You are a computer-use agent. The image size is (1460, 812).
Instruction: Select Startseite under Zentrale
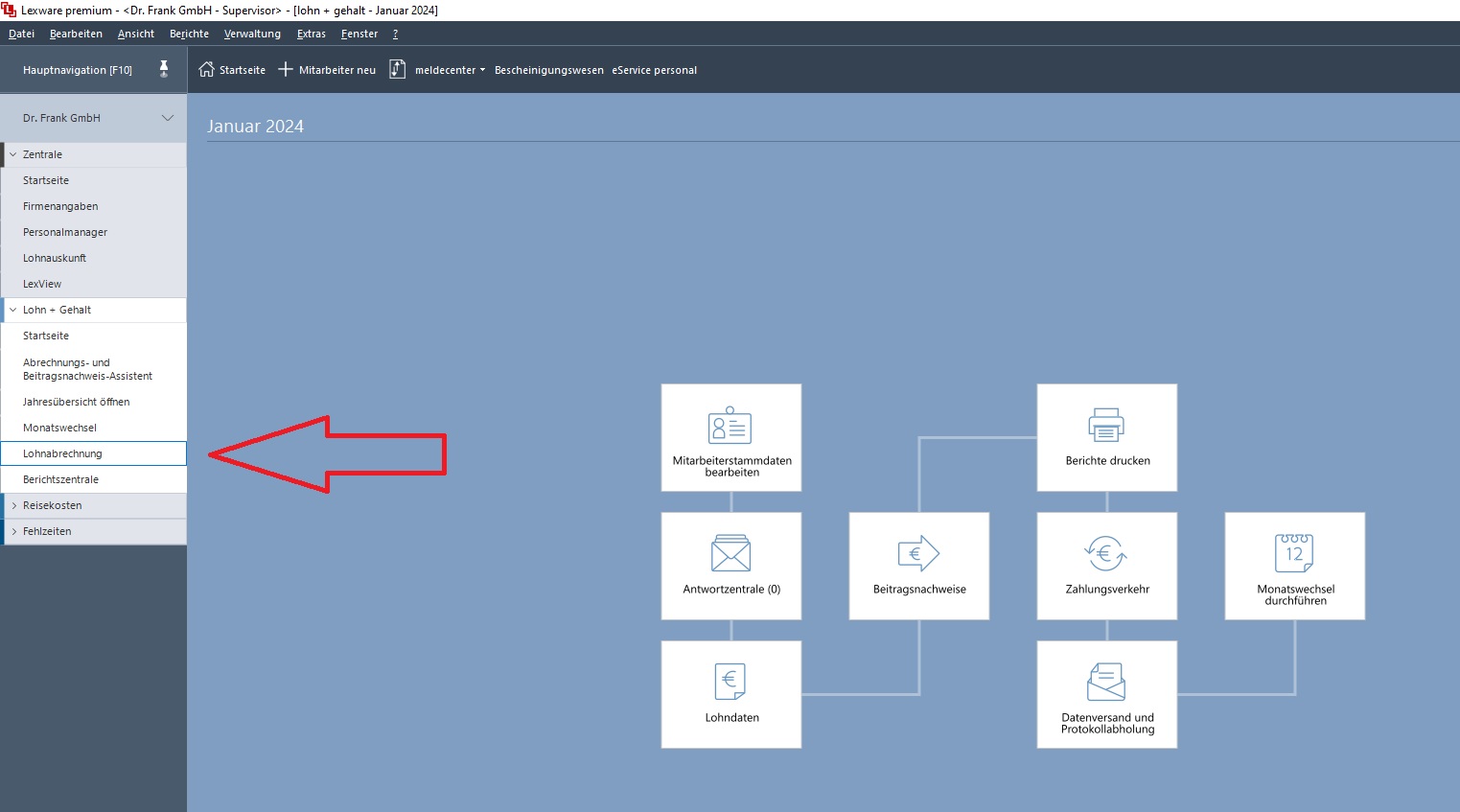[93, 180]
